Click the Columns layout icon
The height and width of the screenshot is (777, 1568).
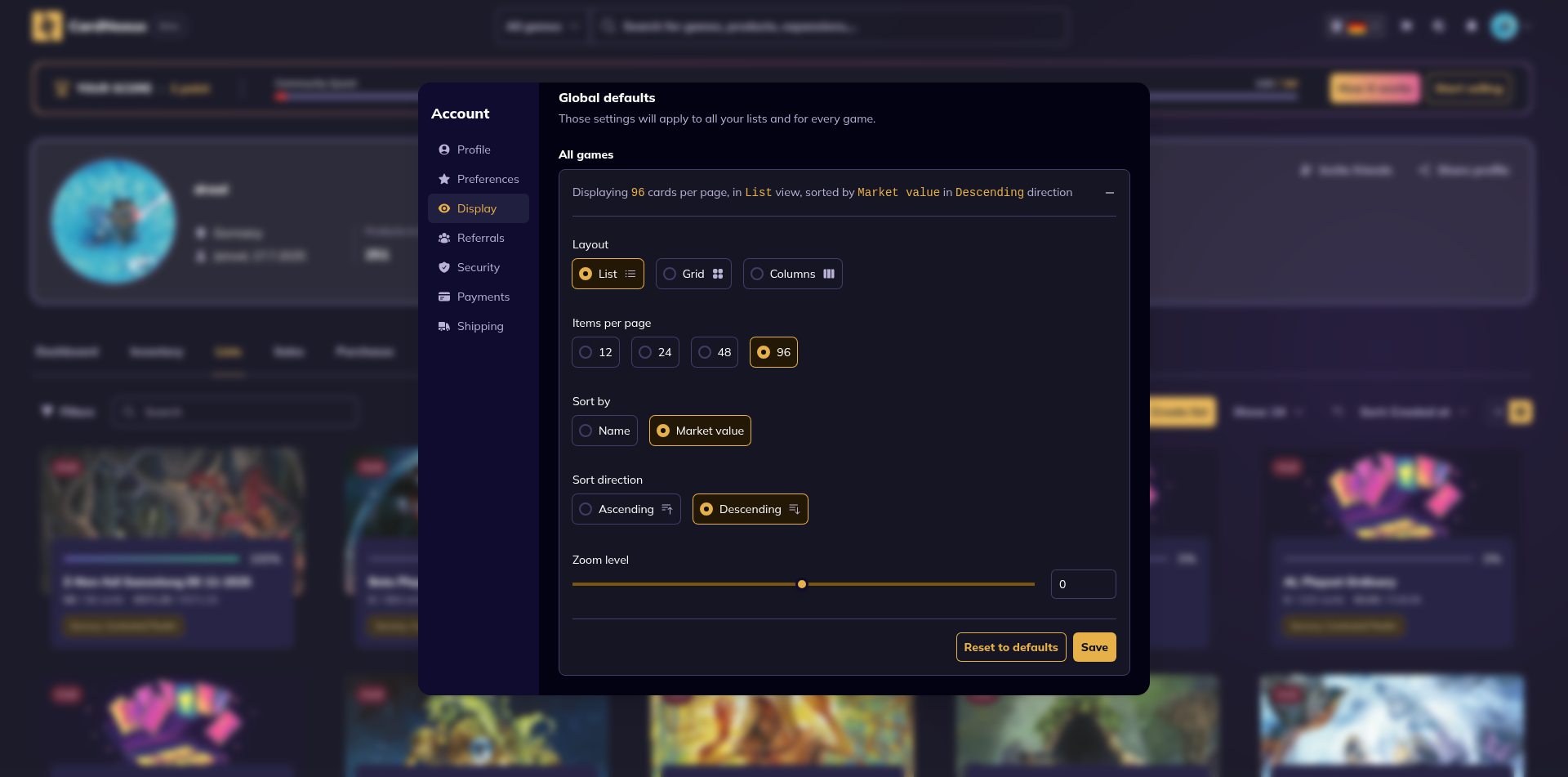pos(829,274)
